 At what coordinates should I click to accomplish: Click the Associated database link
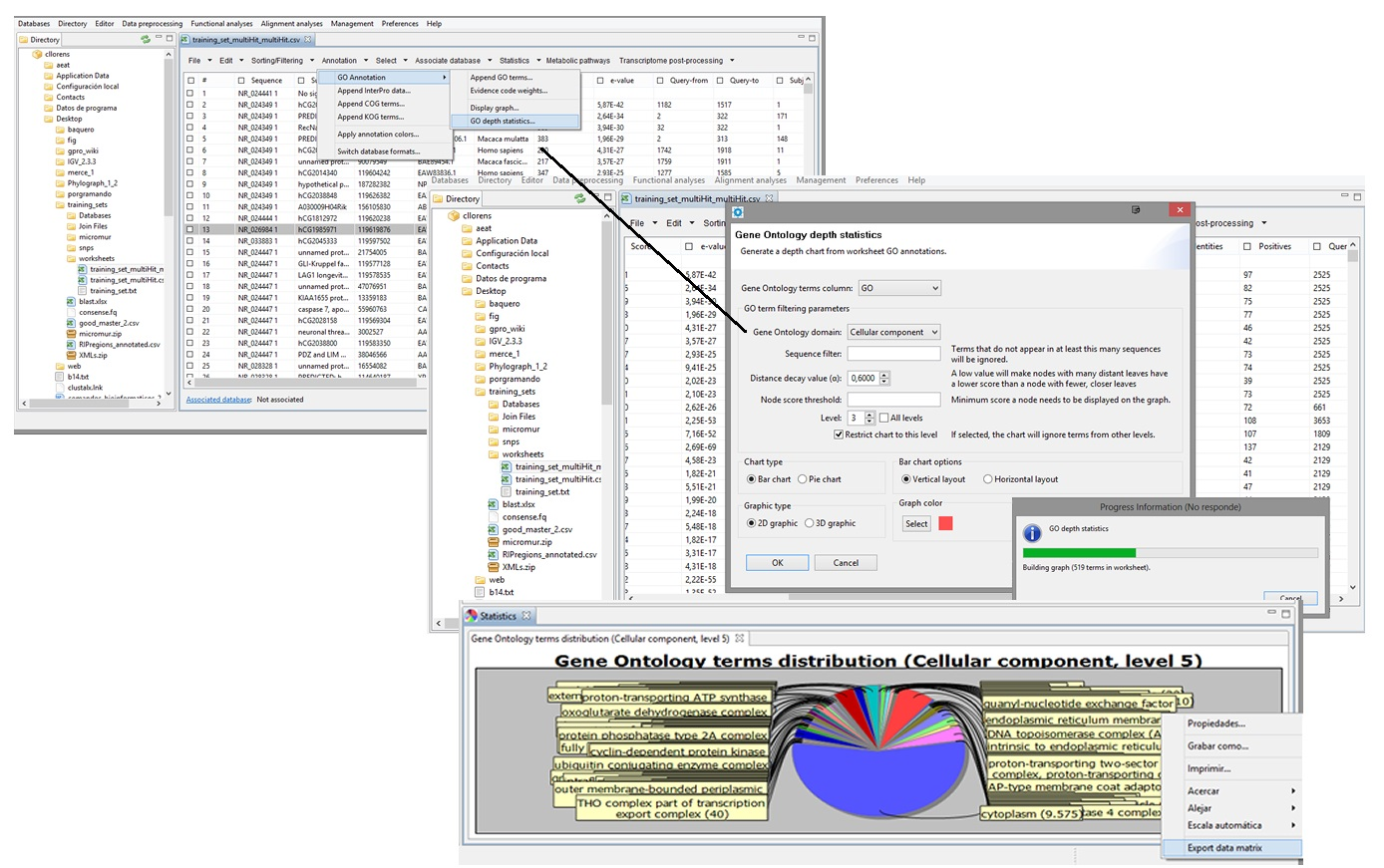click(218, 400)
